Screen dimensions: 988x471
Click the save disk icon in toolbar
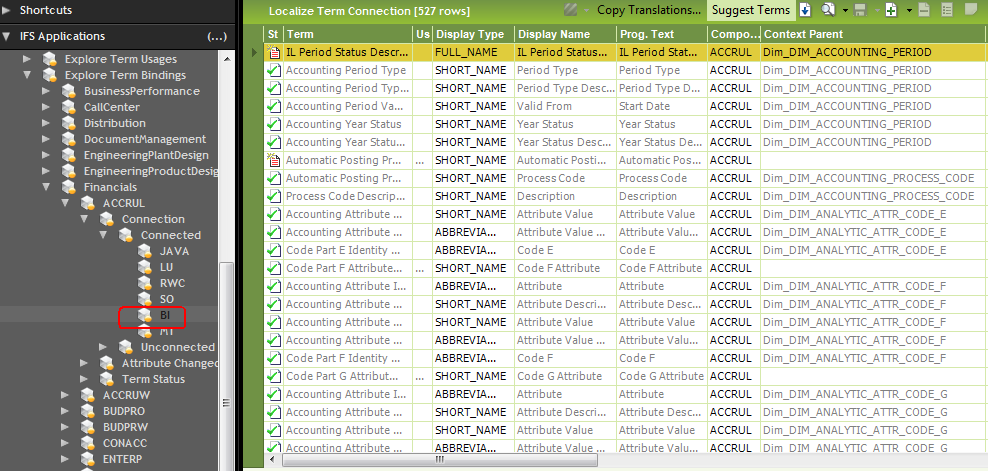click(858, 10)
